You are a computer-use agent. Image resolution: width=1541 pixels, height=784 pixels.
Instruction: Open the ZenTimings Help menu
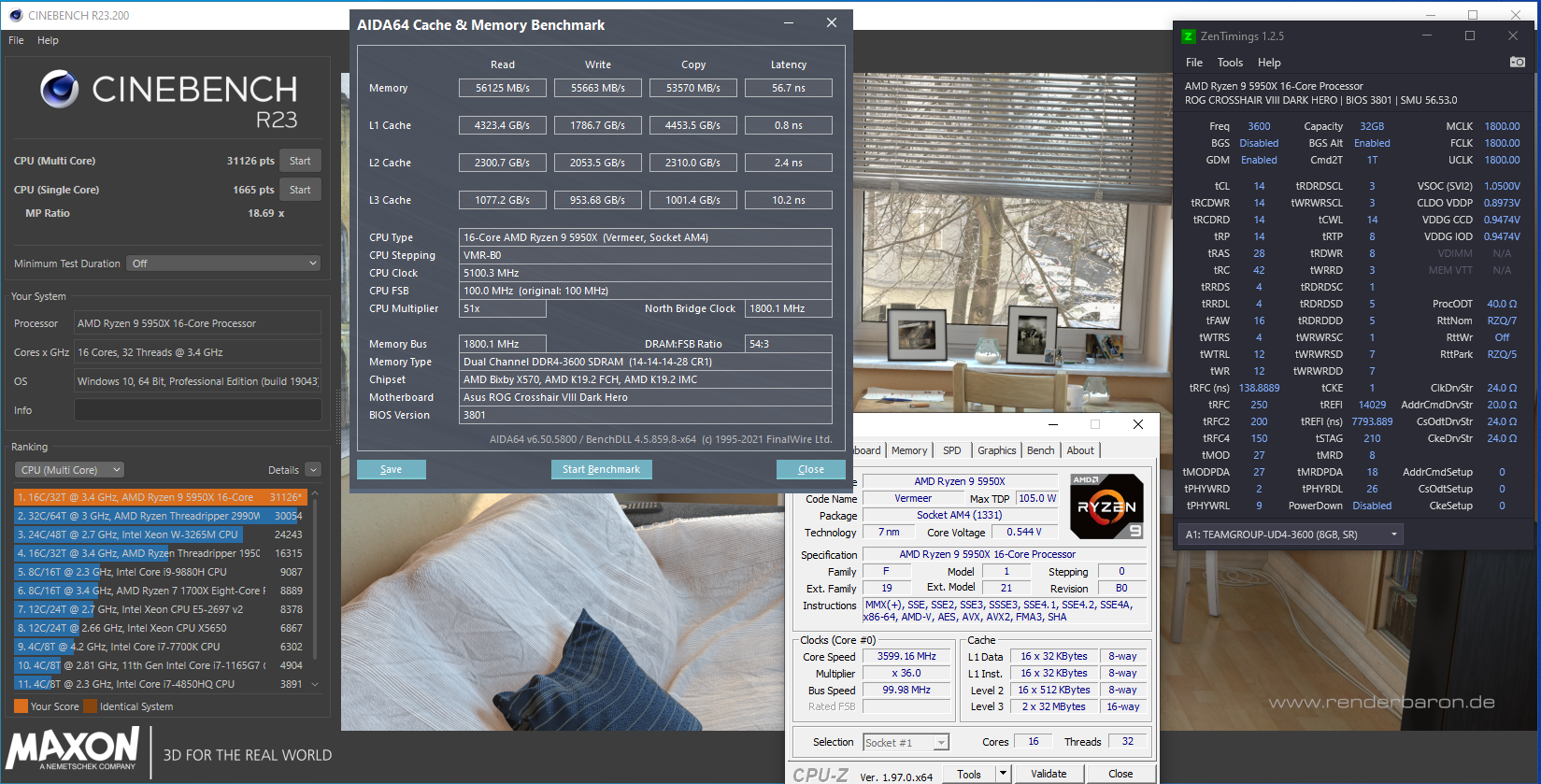pyautogui.click(x=1269, y=63)
